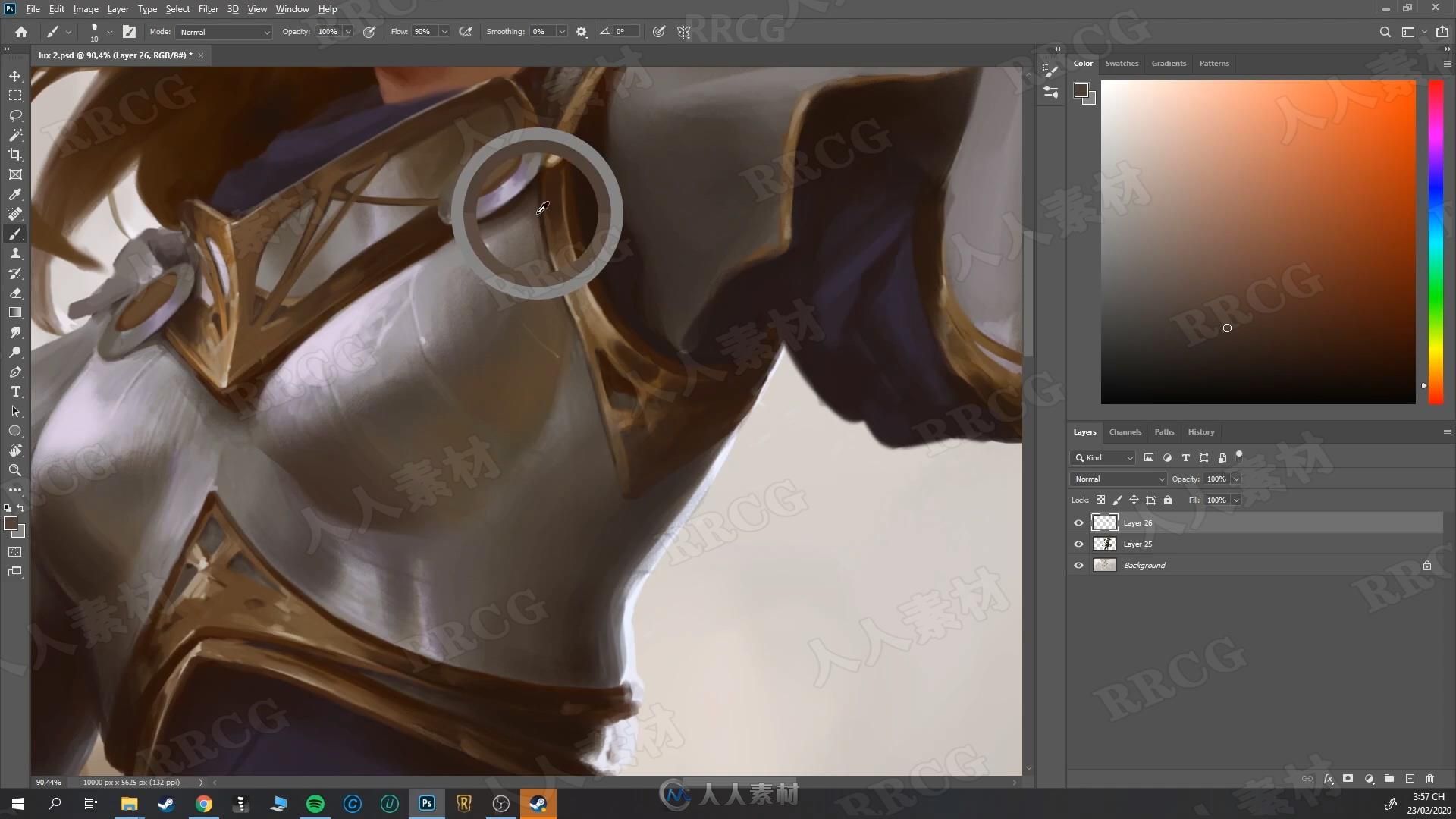Viewport: 1456px width, 819px height.
Task: Open the brush Mode dropdown
Action: tap(224, 32)
